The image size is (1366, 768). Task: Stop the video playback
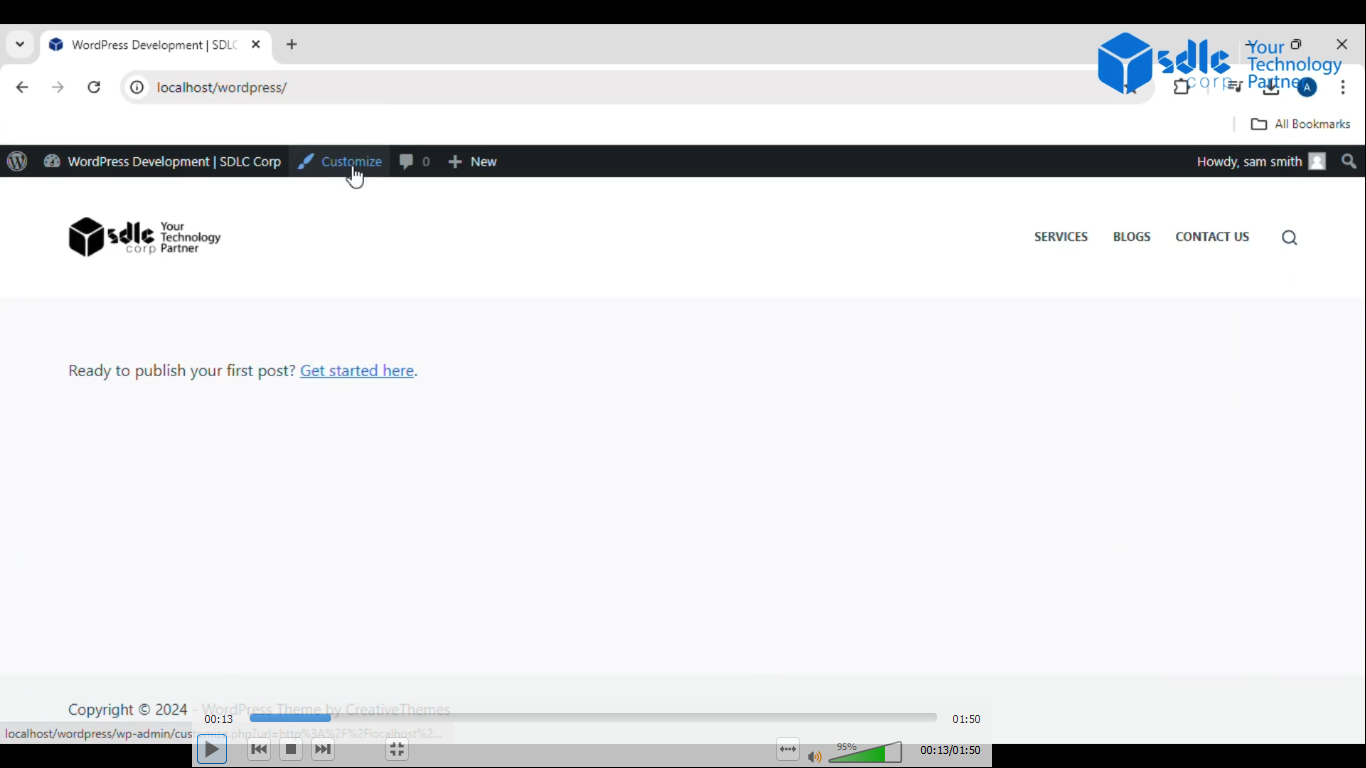click(x=291, y=749)
